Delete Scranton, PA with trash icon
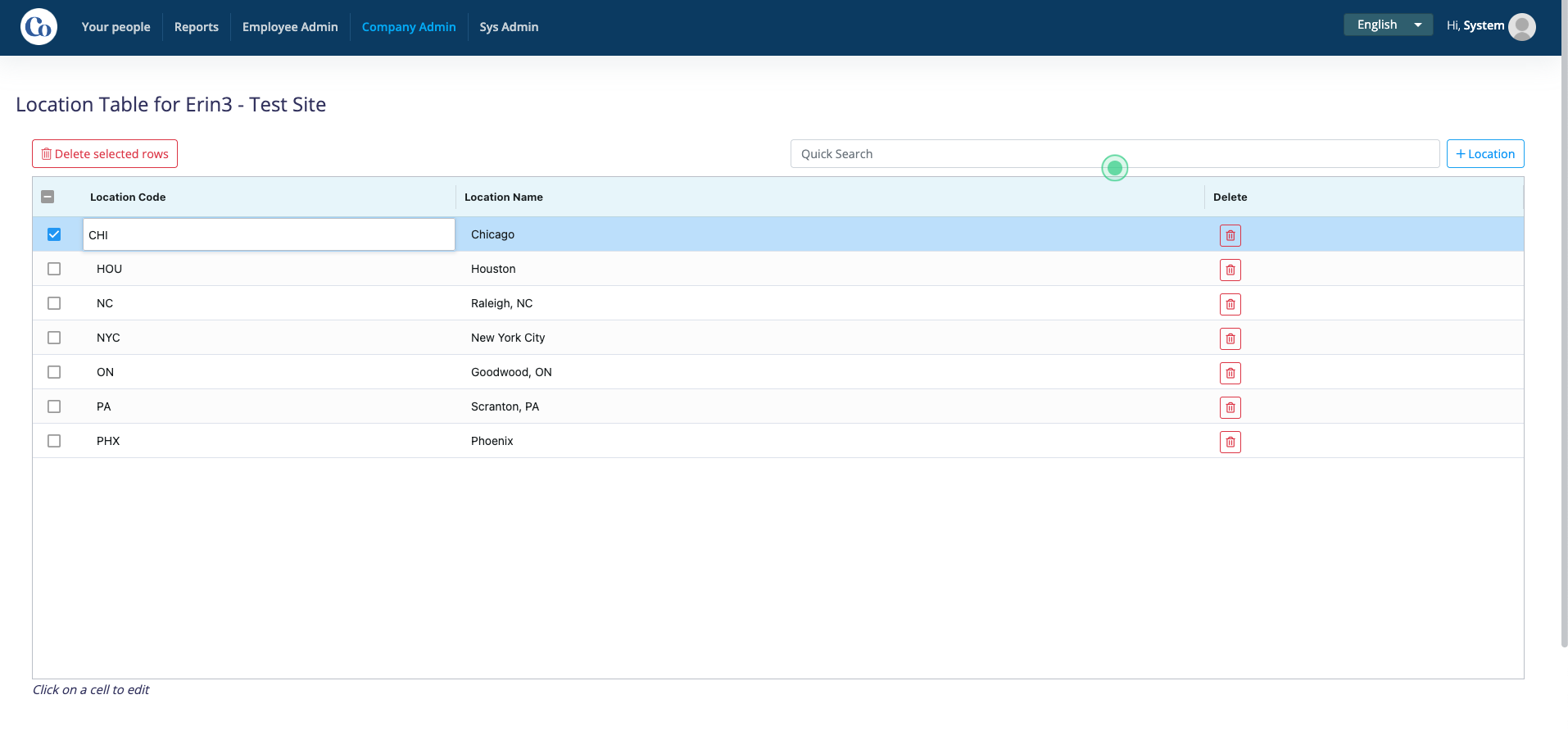This screenshot has width=1568, height=740. click(x=1230, y=407)
